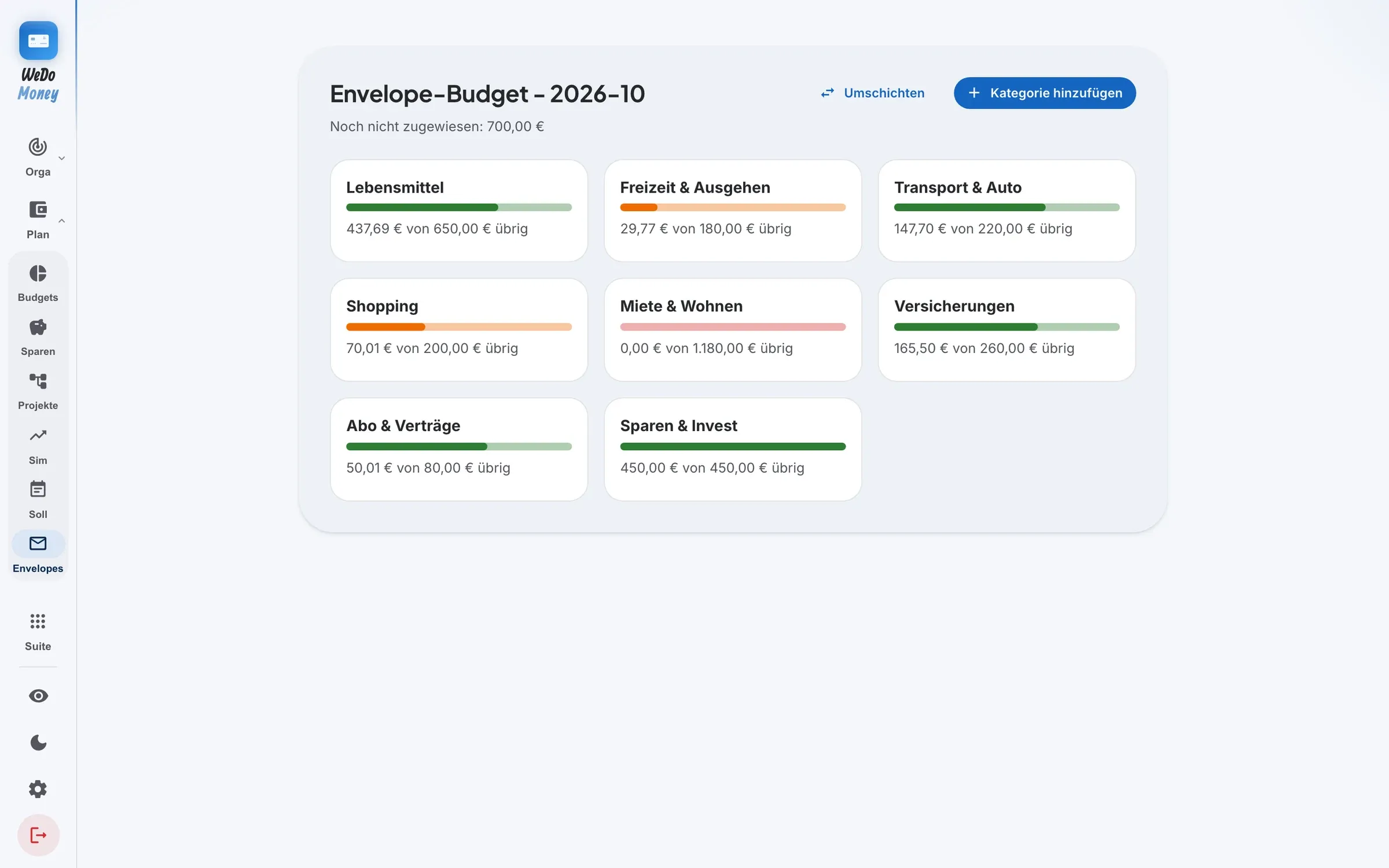Screen dimensions: 1389x868
Task: Select the Suite menu label
Action: (38, 646)
